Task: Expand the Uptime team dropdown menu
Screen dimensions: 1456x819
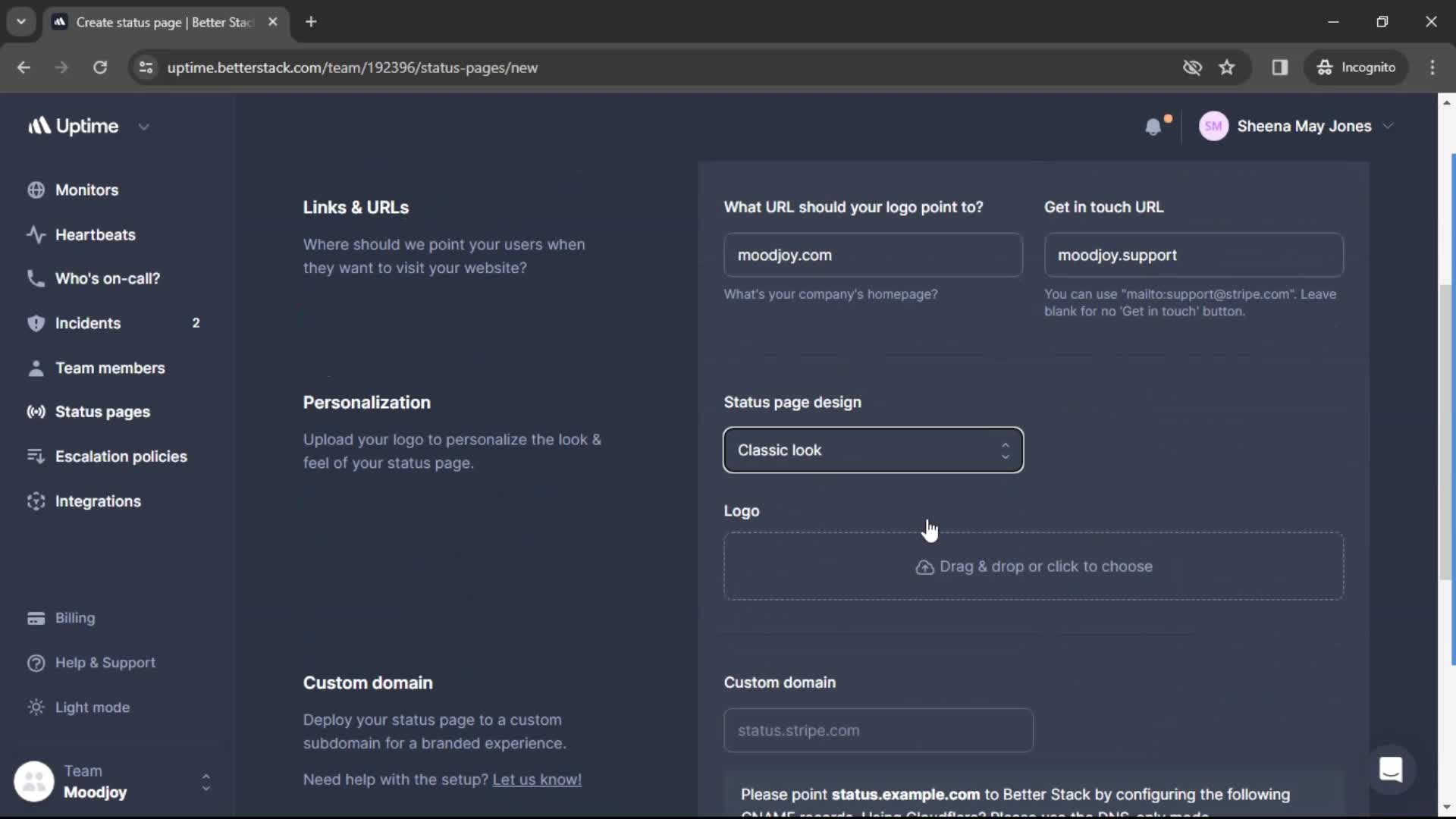Action: click(x=143, y=126)
